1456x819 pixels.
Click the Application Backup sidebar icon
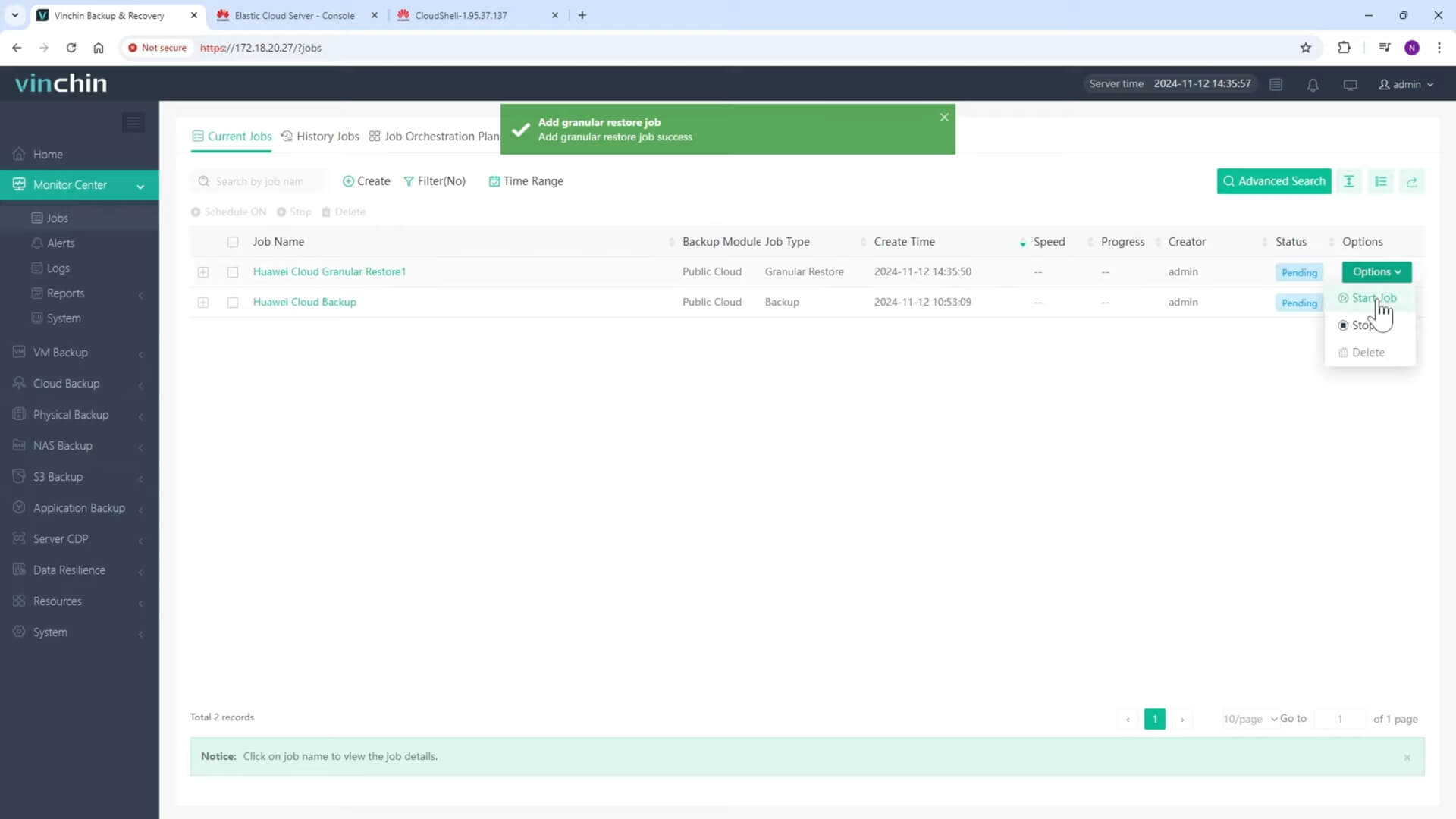(x=19, y=507)
